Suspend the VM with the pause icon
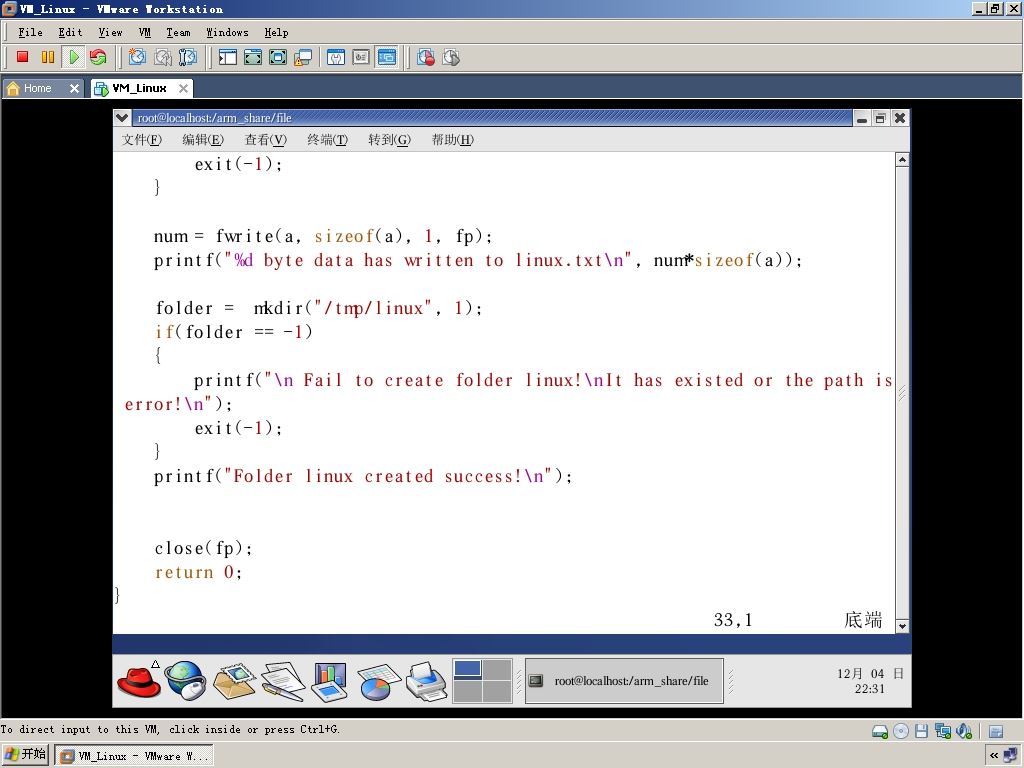Image resolution: width=1024 pixels, height=768 pixels. (x=48, y=57)
